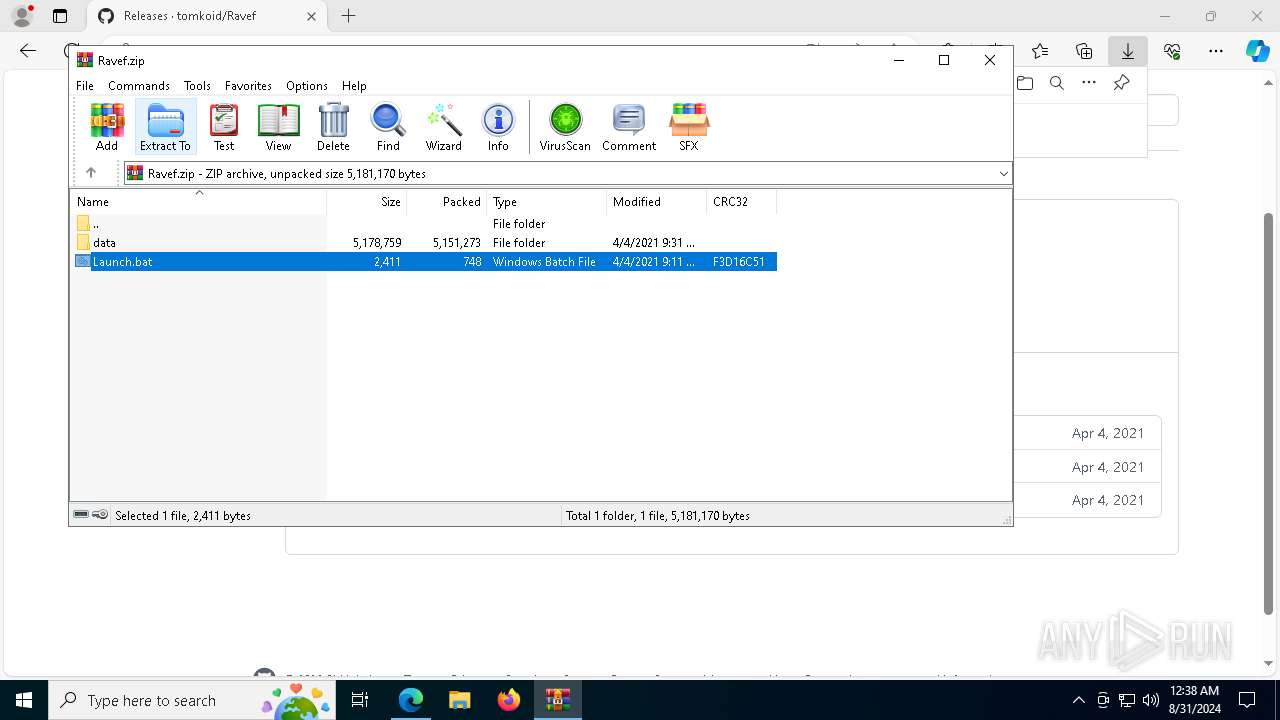Viewport: 1280px width, 720px height.
Task: Open the downloads folder icon
Action: (1025, 83)
